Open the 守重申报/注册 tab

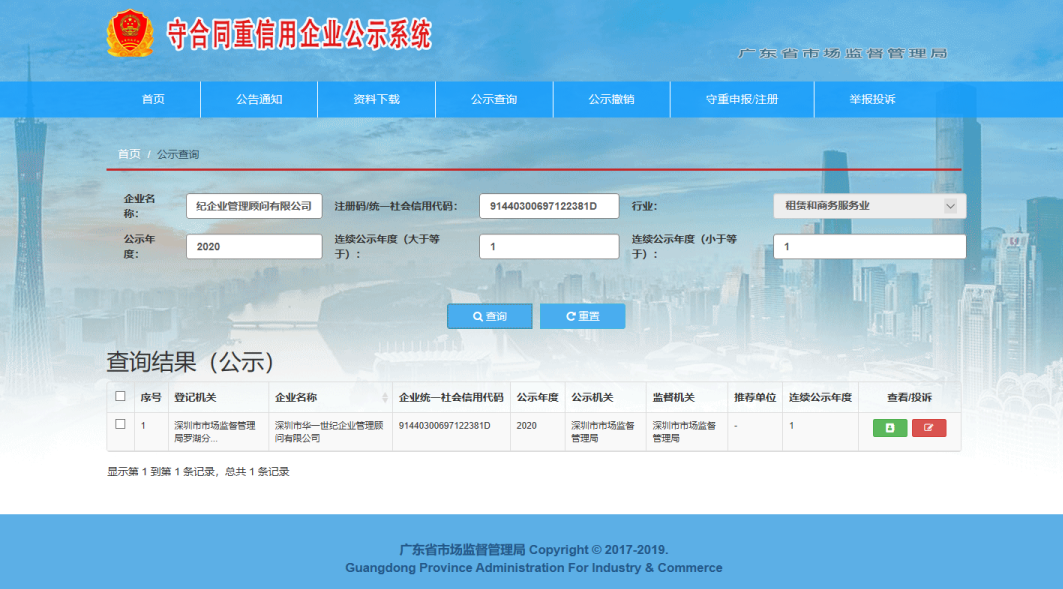(x=742, y=99)
